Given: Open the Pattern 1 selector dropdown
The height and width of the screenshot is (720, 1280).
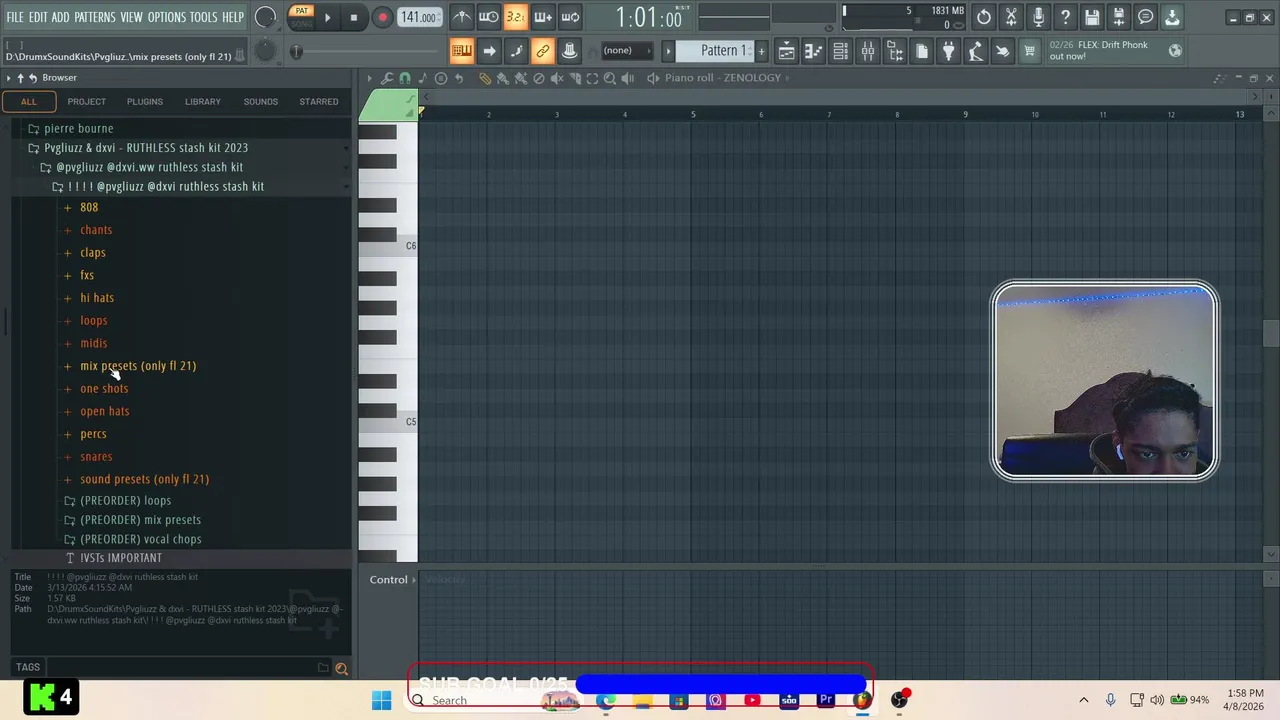Looking at the screenshot, I should (x=716, y=51).
